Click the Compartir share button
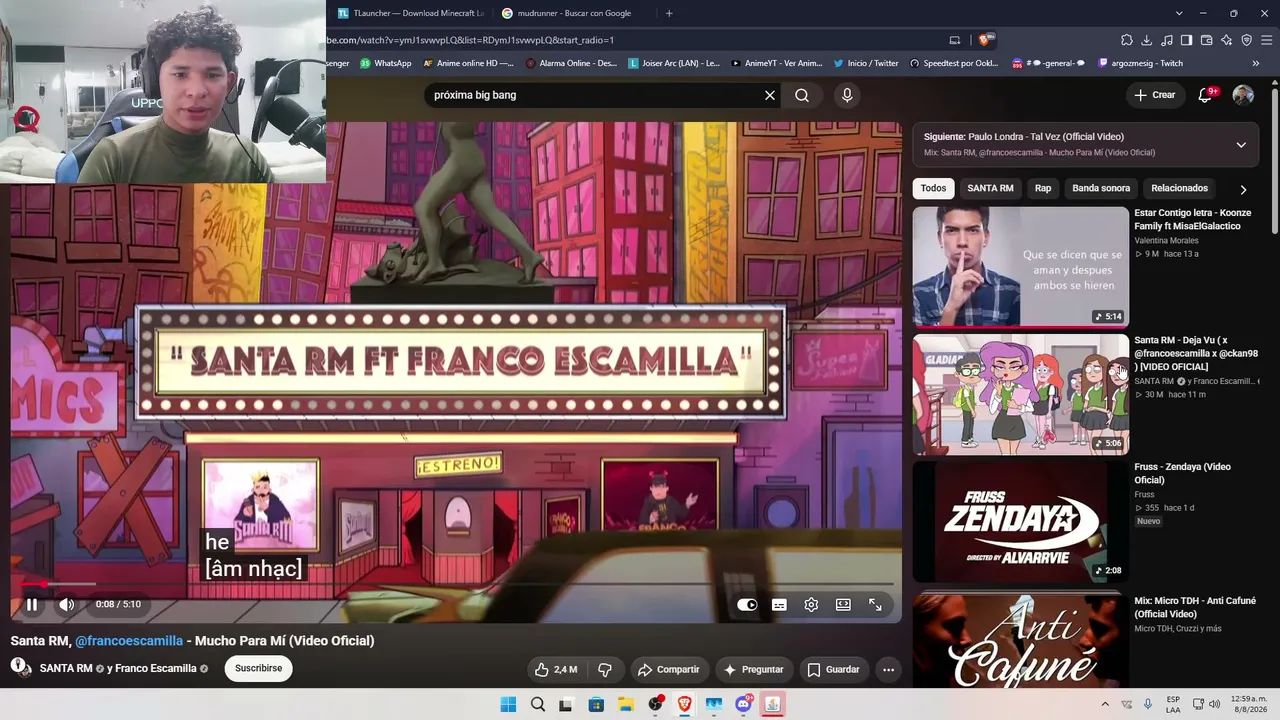 [x=668, y=669]
